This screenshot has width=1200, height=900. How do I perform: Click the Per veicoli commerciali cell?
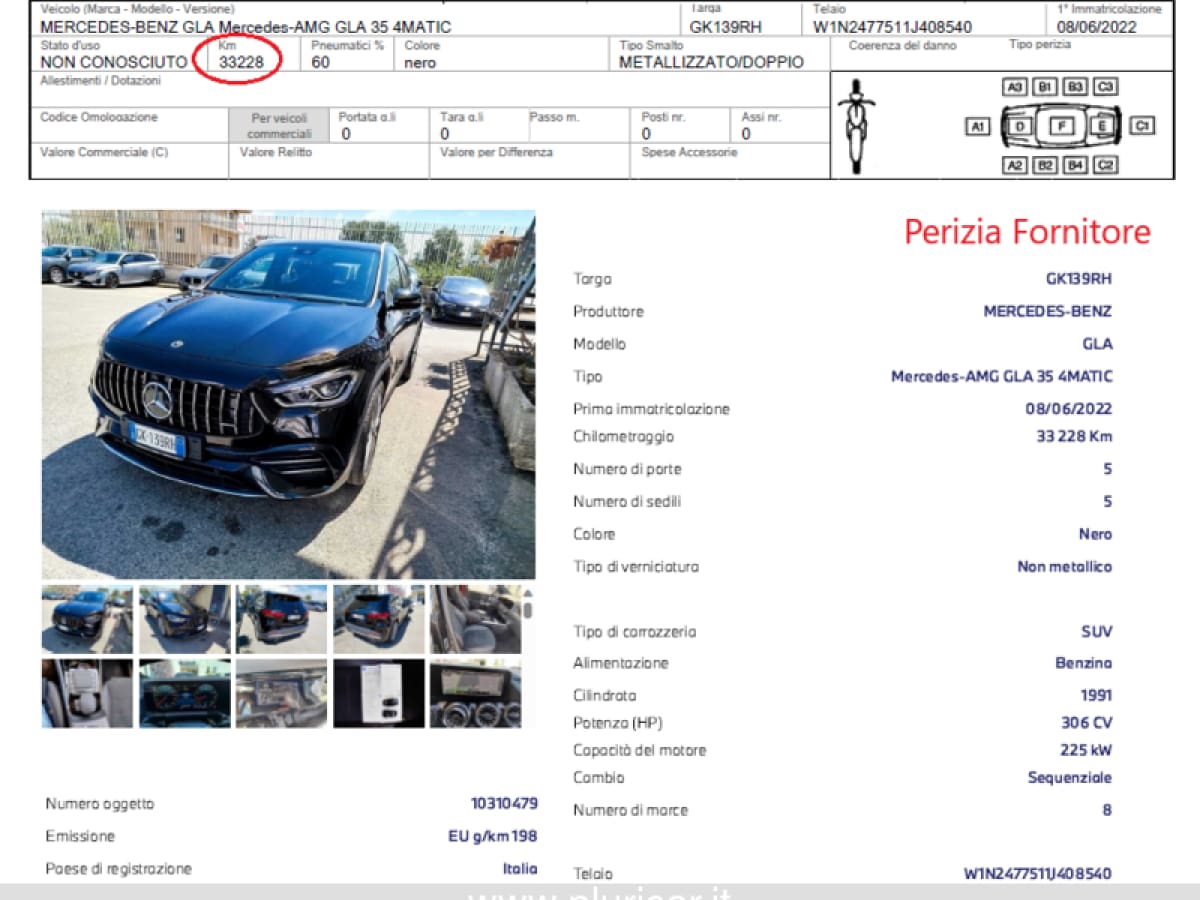[279, 126]
